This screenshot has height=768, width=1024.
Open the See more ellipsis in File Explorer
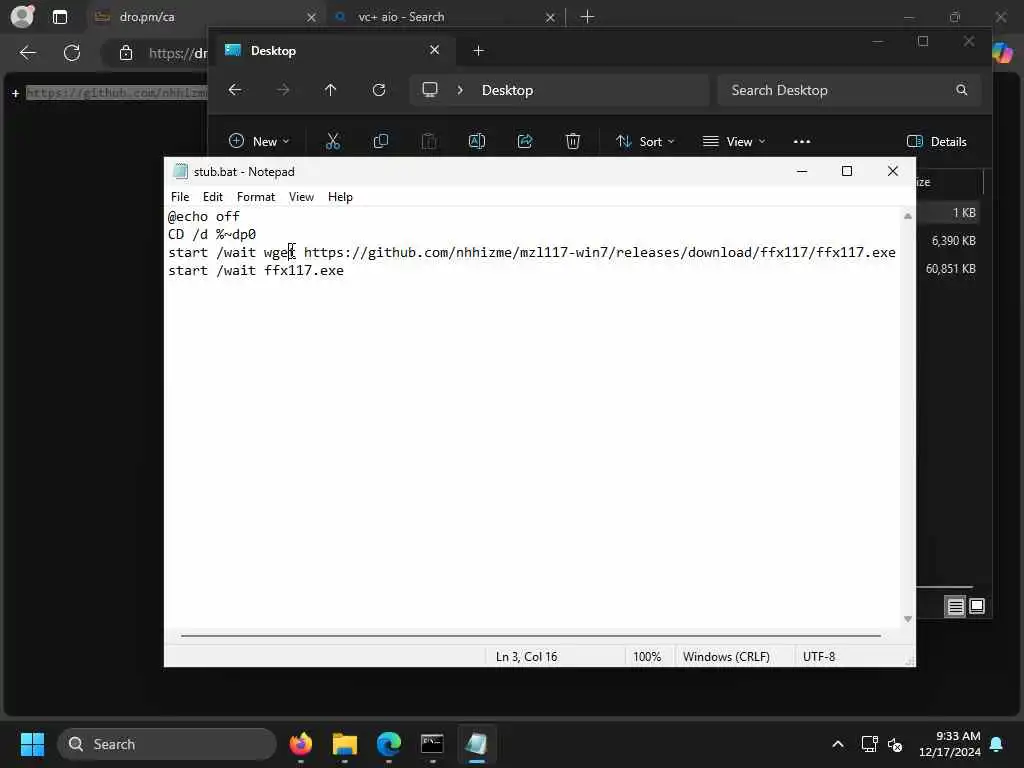tap(801, 141)
